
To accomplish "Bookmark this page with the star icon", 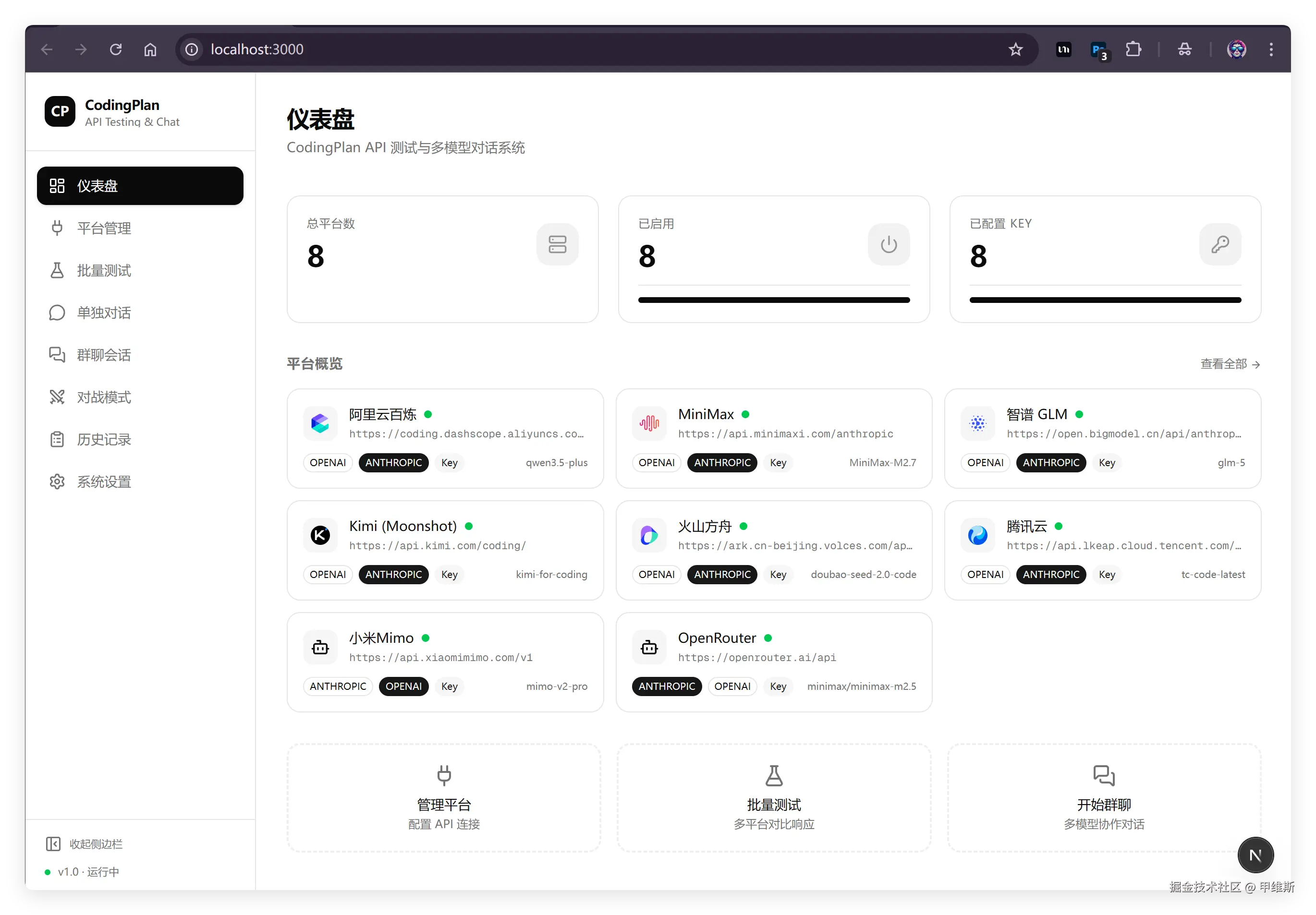I will click(1015, 50).
